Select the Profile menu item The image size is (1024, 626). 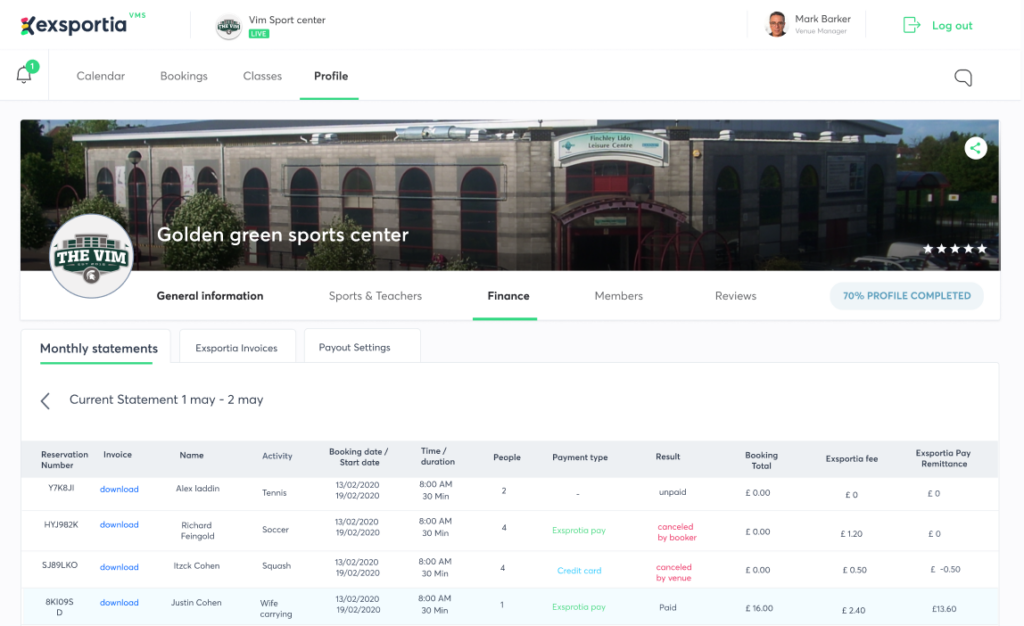click(330, 76)
